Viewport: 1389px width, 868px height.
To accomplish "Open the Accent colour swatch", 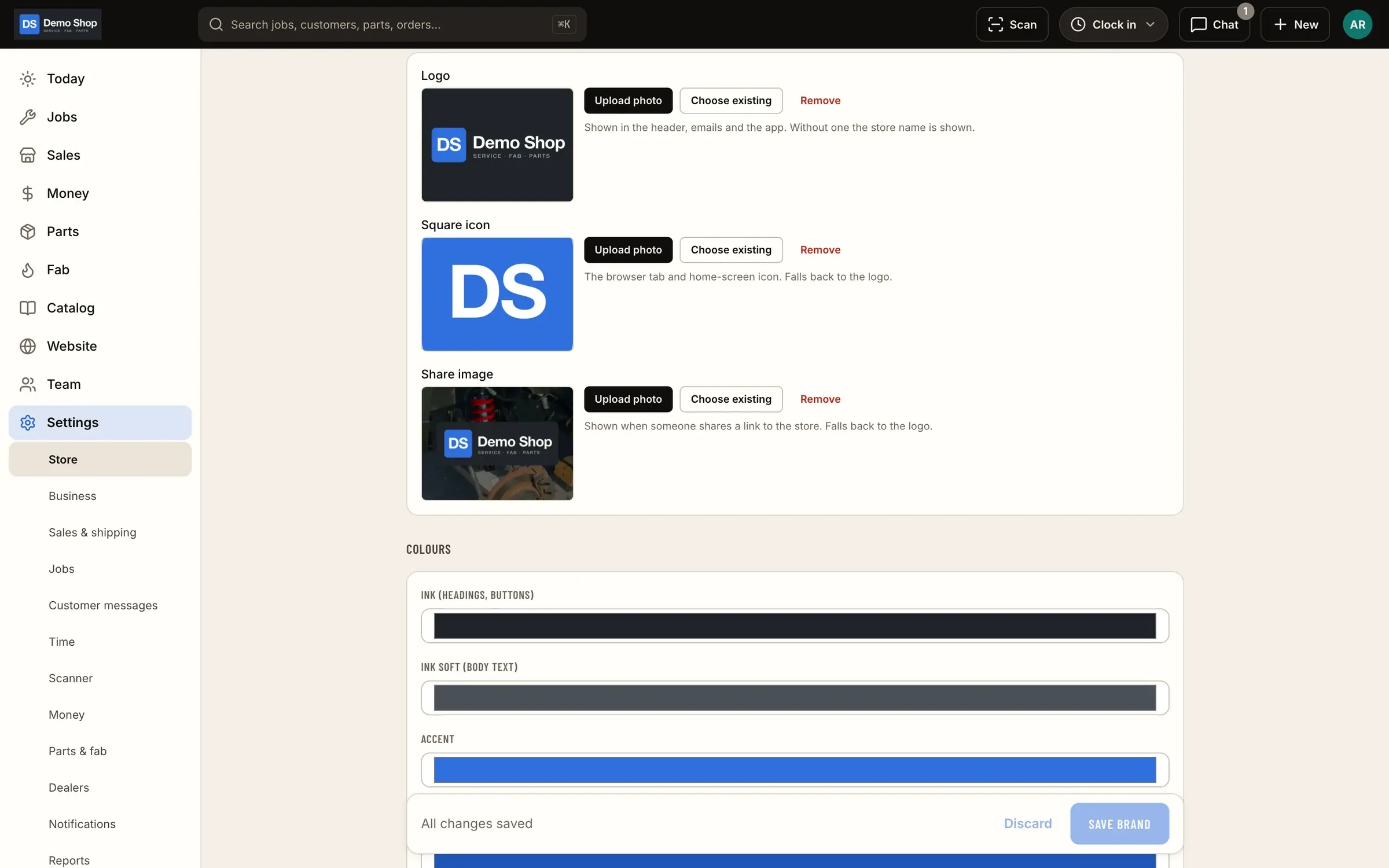I will [x=795, y=770].
